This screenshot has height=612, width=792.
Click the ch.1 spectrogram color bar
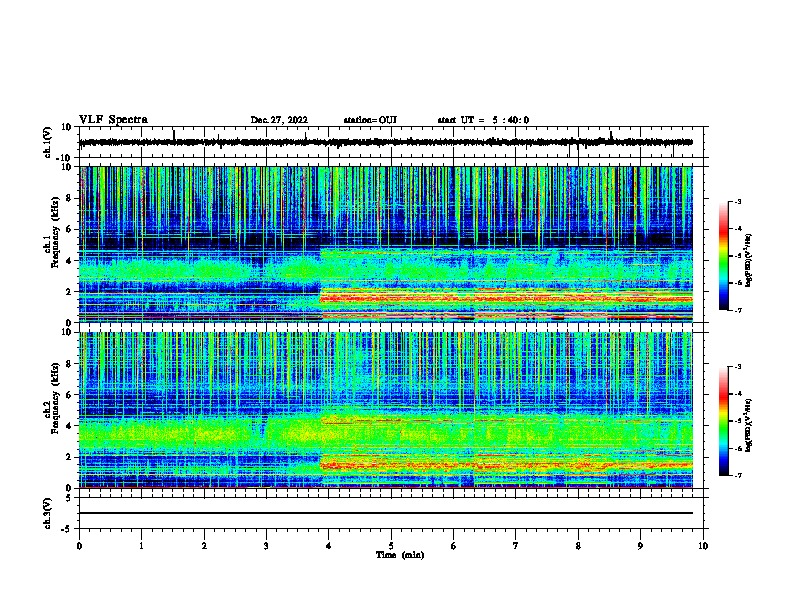point(723,256)
